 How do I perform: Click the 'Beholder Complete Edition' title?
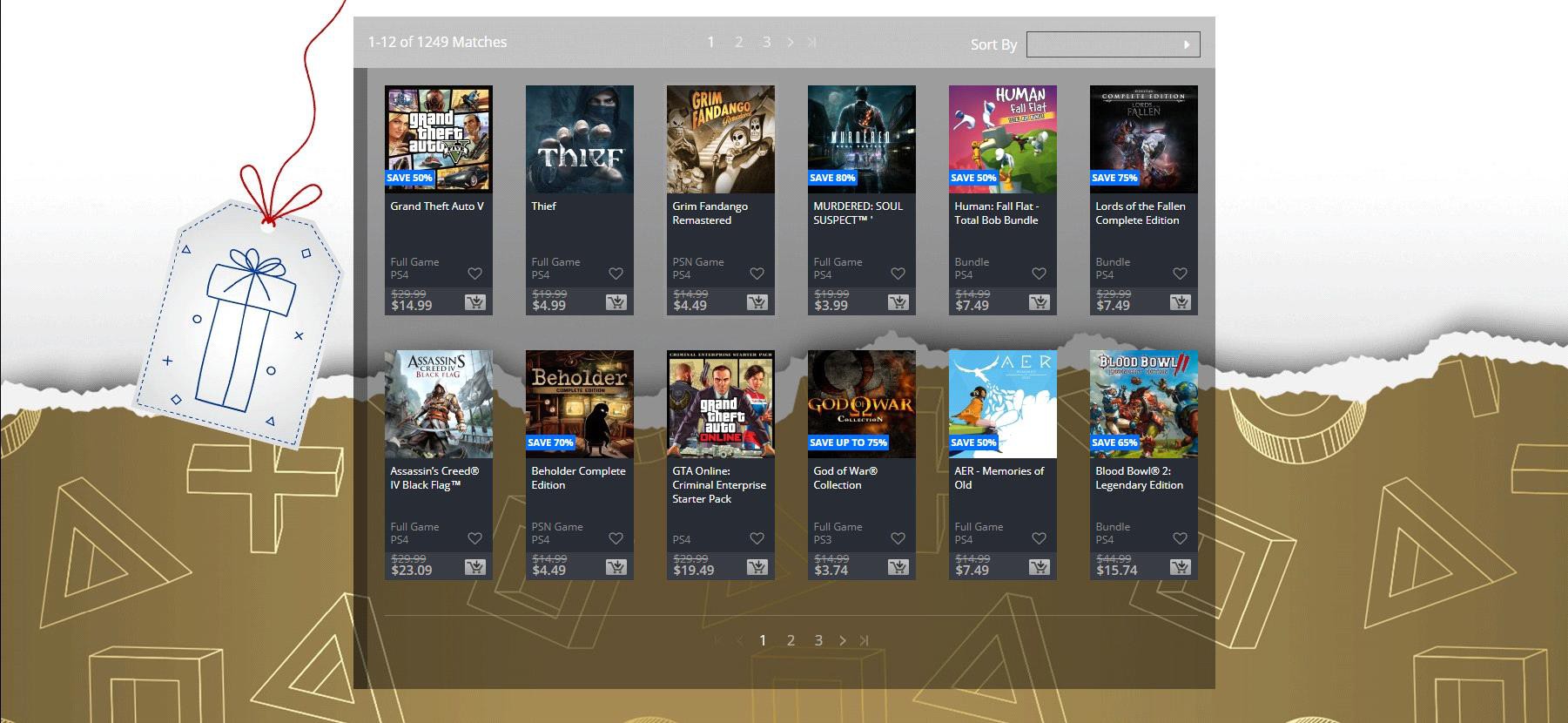[x=578, y=478]
